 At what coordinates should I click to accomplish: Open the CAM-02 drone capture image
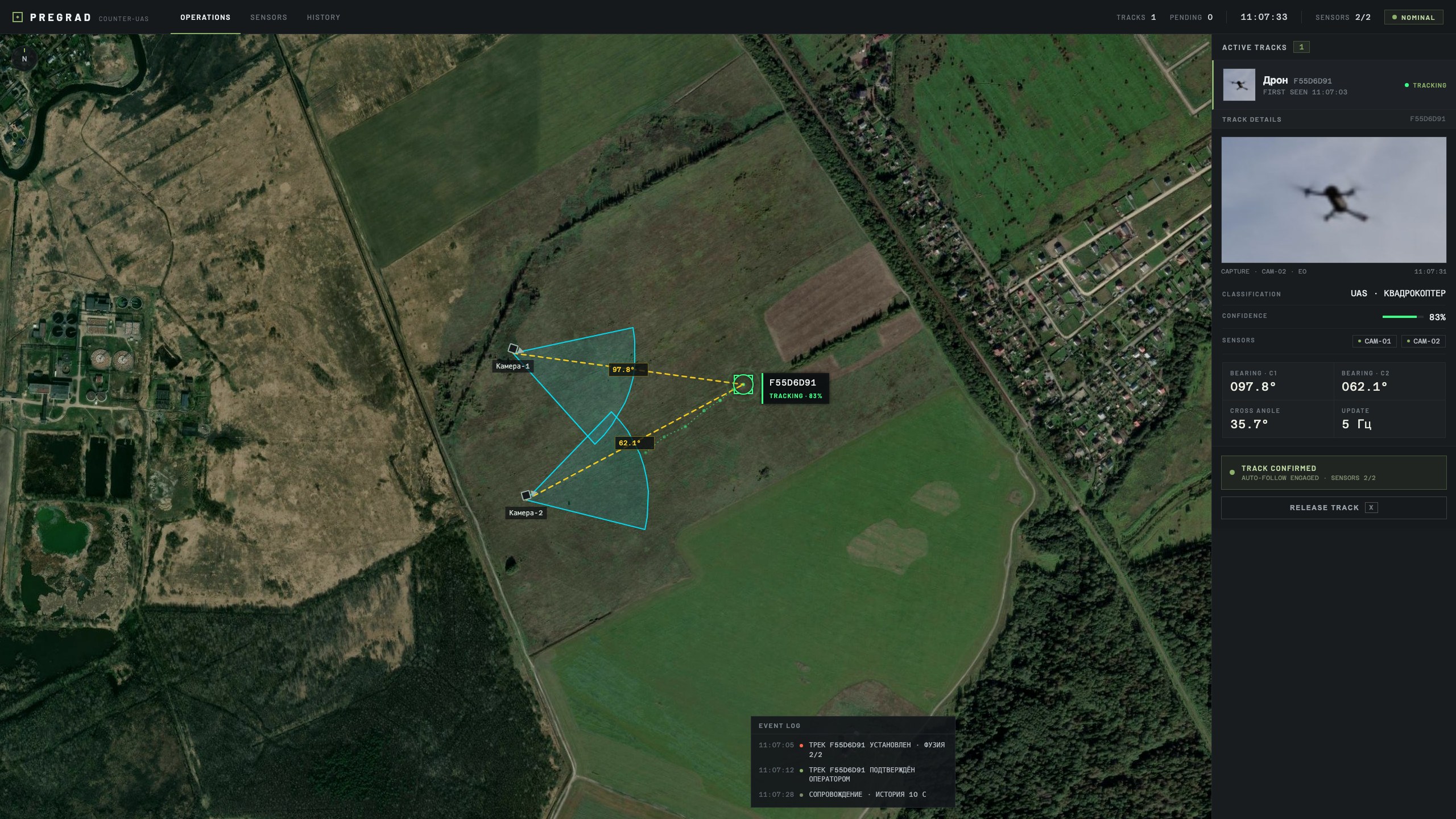pyautogui.click(x=1333, y=200)
